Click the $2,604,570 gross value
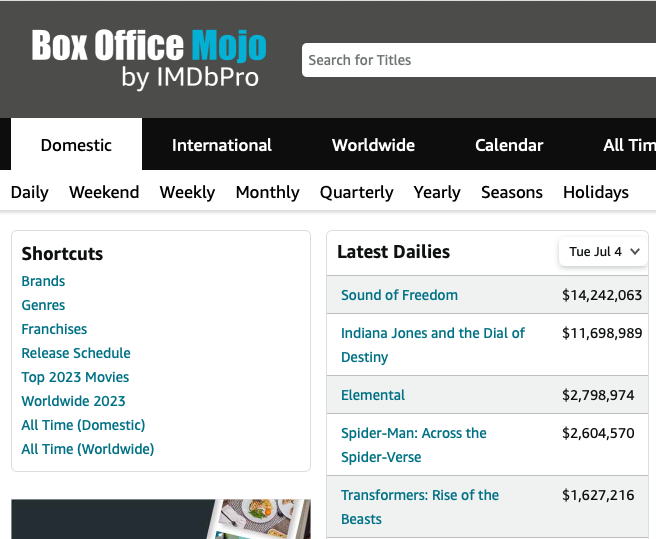 pyautogui.click(x=598, y=433)
